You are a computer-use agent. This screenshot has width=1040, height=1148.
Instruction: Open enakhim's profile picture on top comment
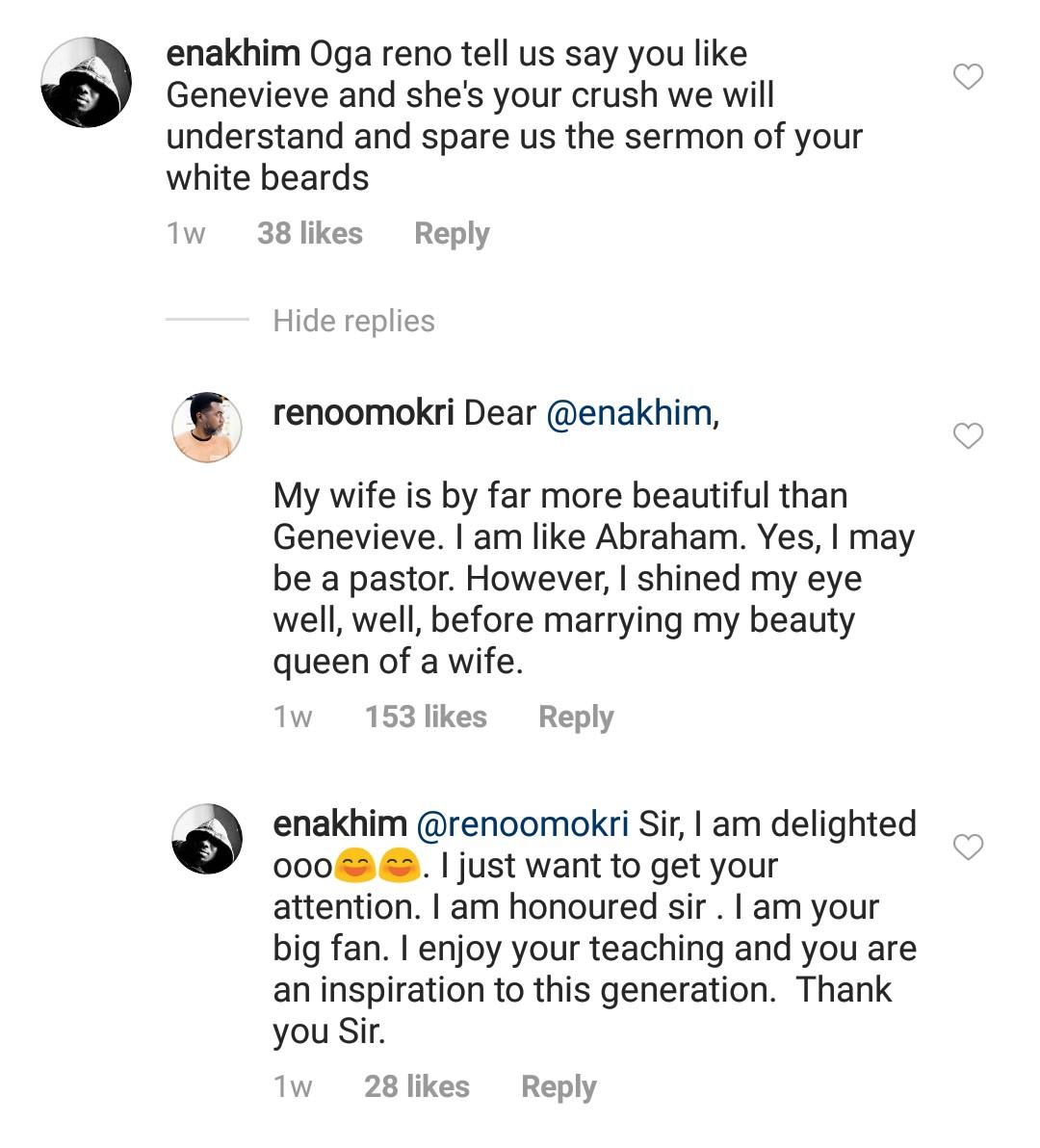(x=86, y=83)
